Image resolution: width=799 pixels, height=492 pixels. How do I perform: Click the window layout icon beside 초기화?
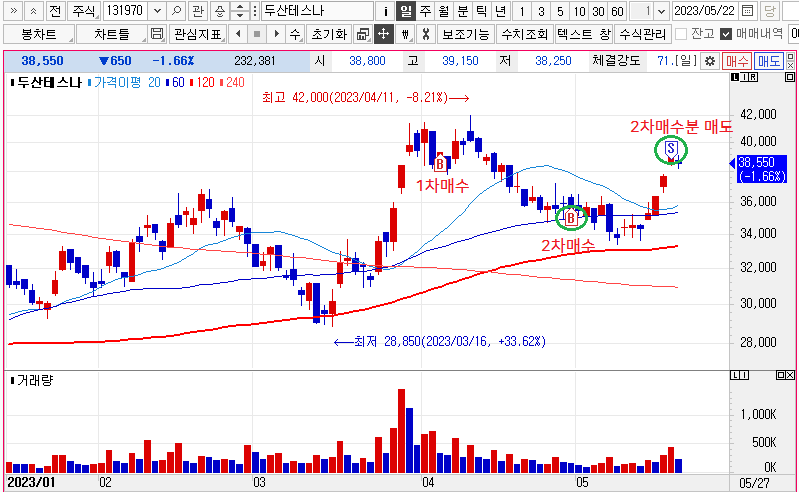[x=362, y=34]
